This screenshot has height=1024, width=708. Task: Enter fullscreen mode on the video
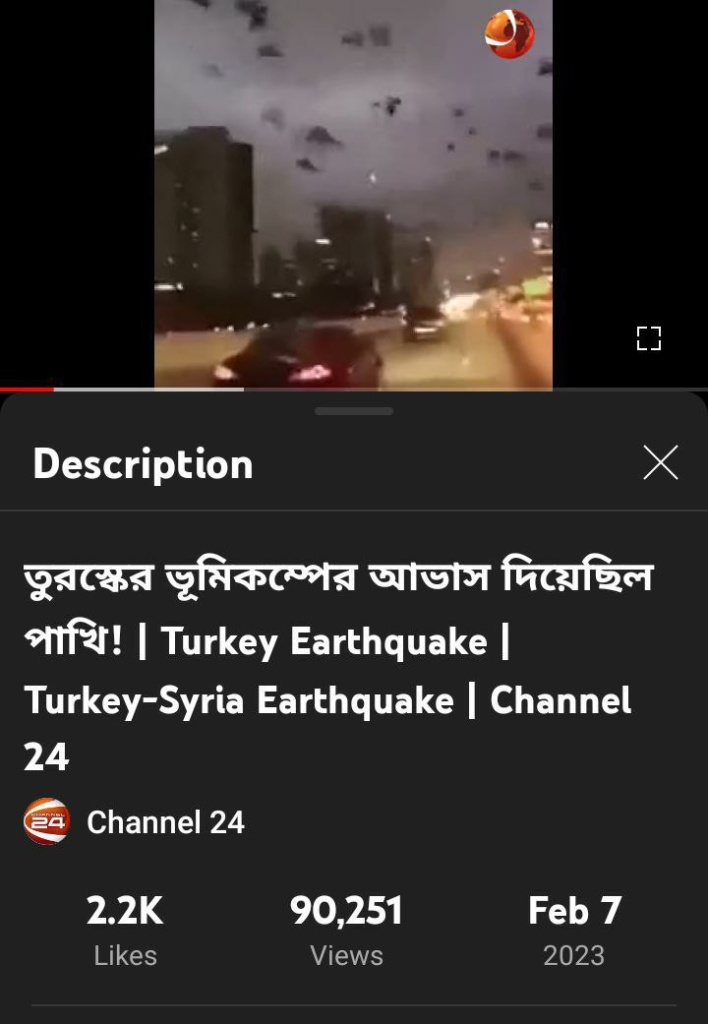click(x=649, y=338)
